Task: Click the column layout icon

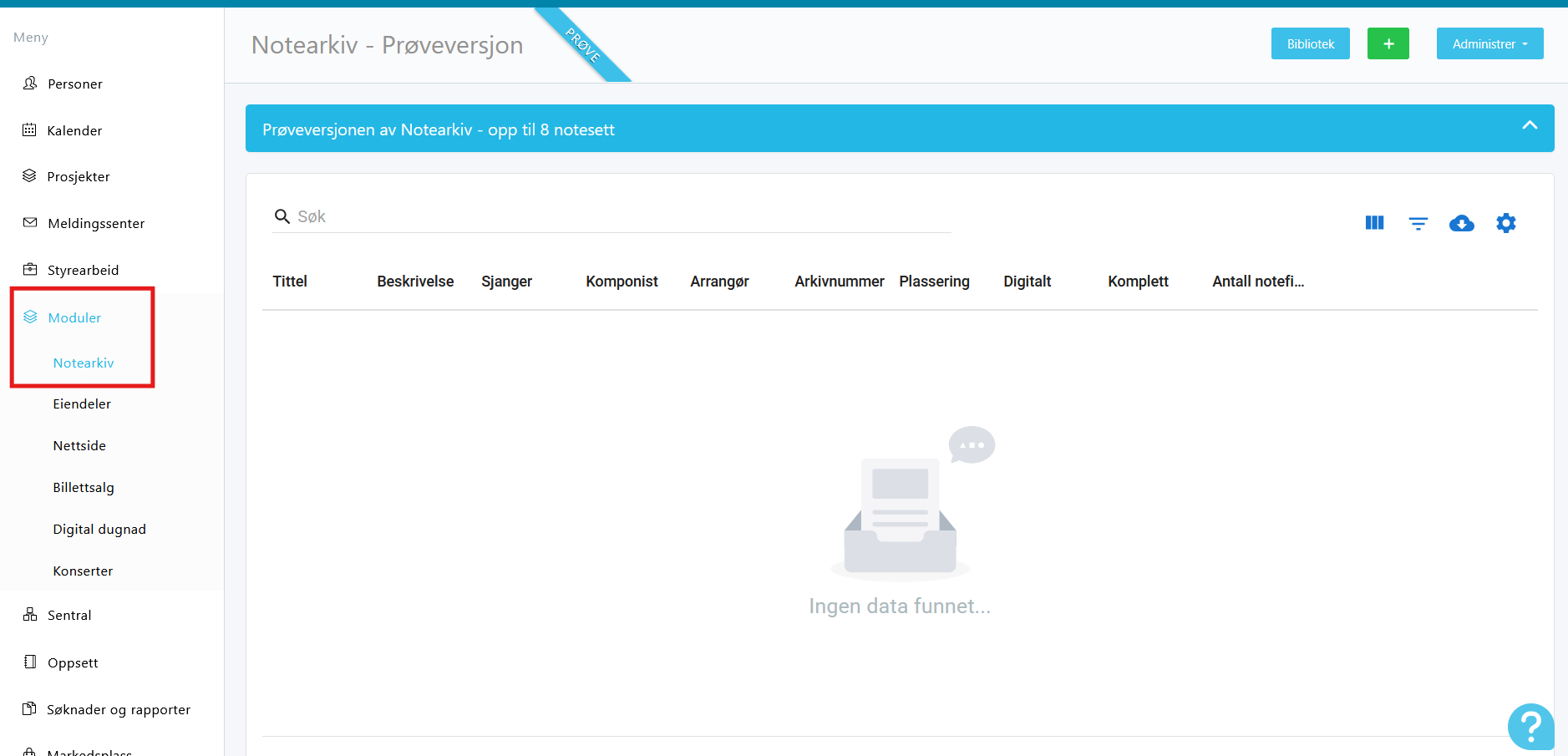Action: 1374,223
